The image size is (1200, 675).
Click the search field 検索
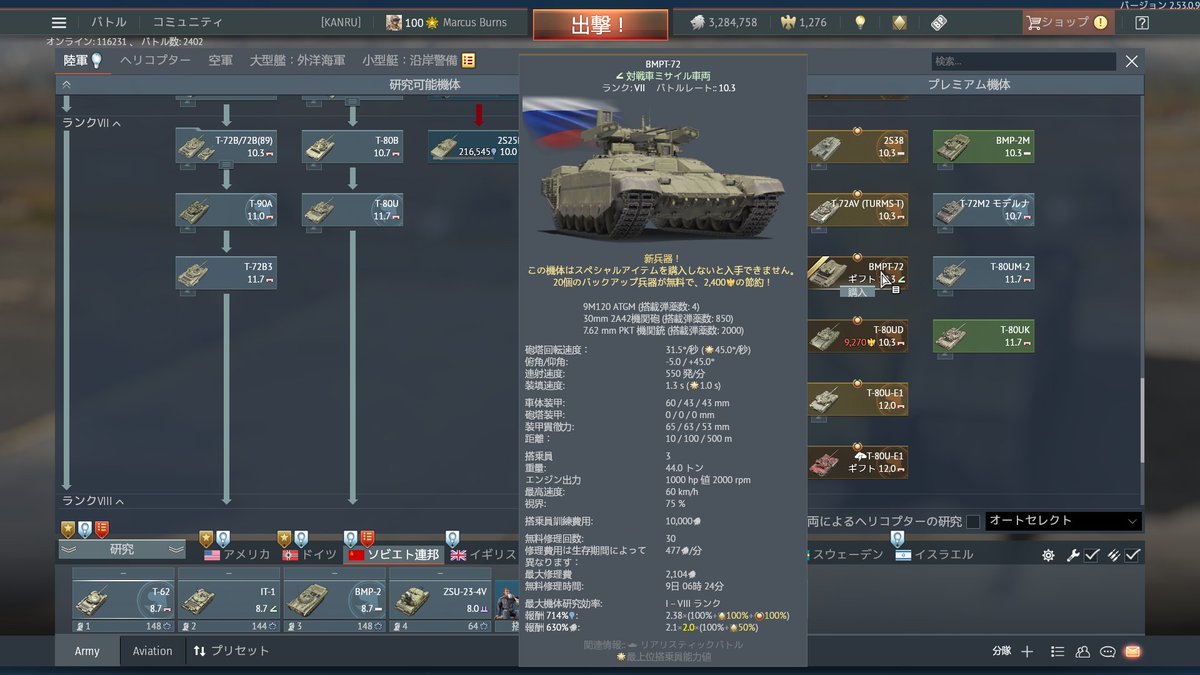point(1023,62)
